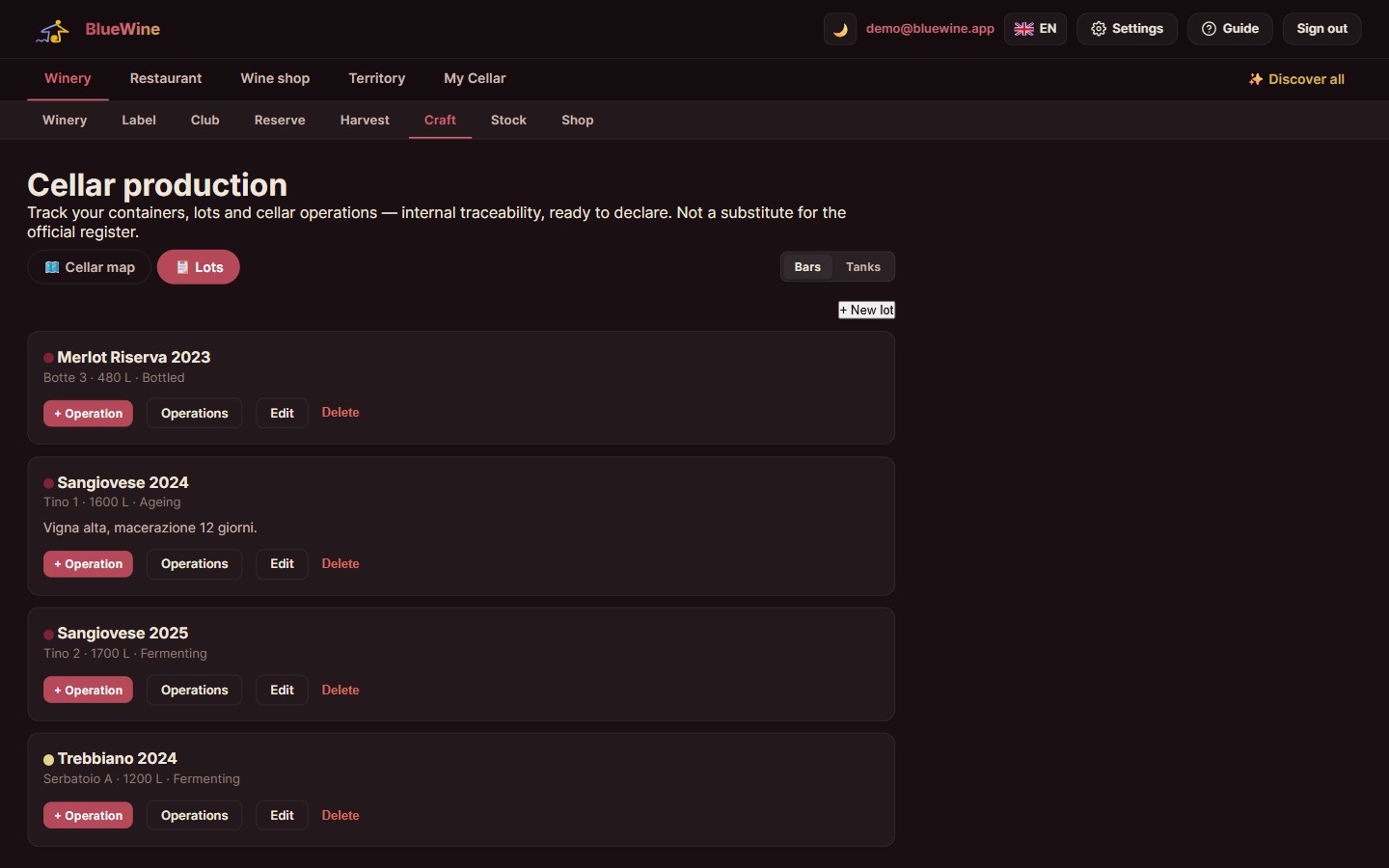Open the Territory main tab
Screen dimensions: 1389x868
(x=377, y=78)
